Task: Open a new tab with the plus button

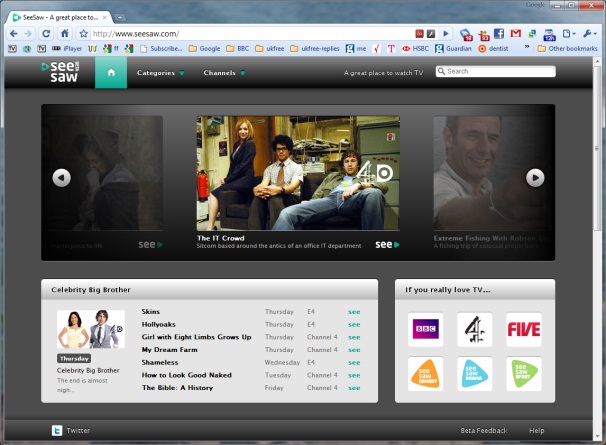Action: coord(120,17)
